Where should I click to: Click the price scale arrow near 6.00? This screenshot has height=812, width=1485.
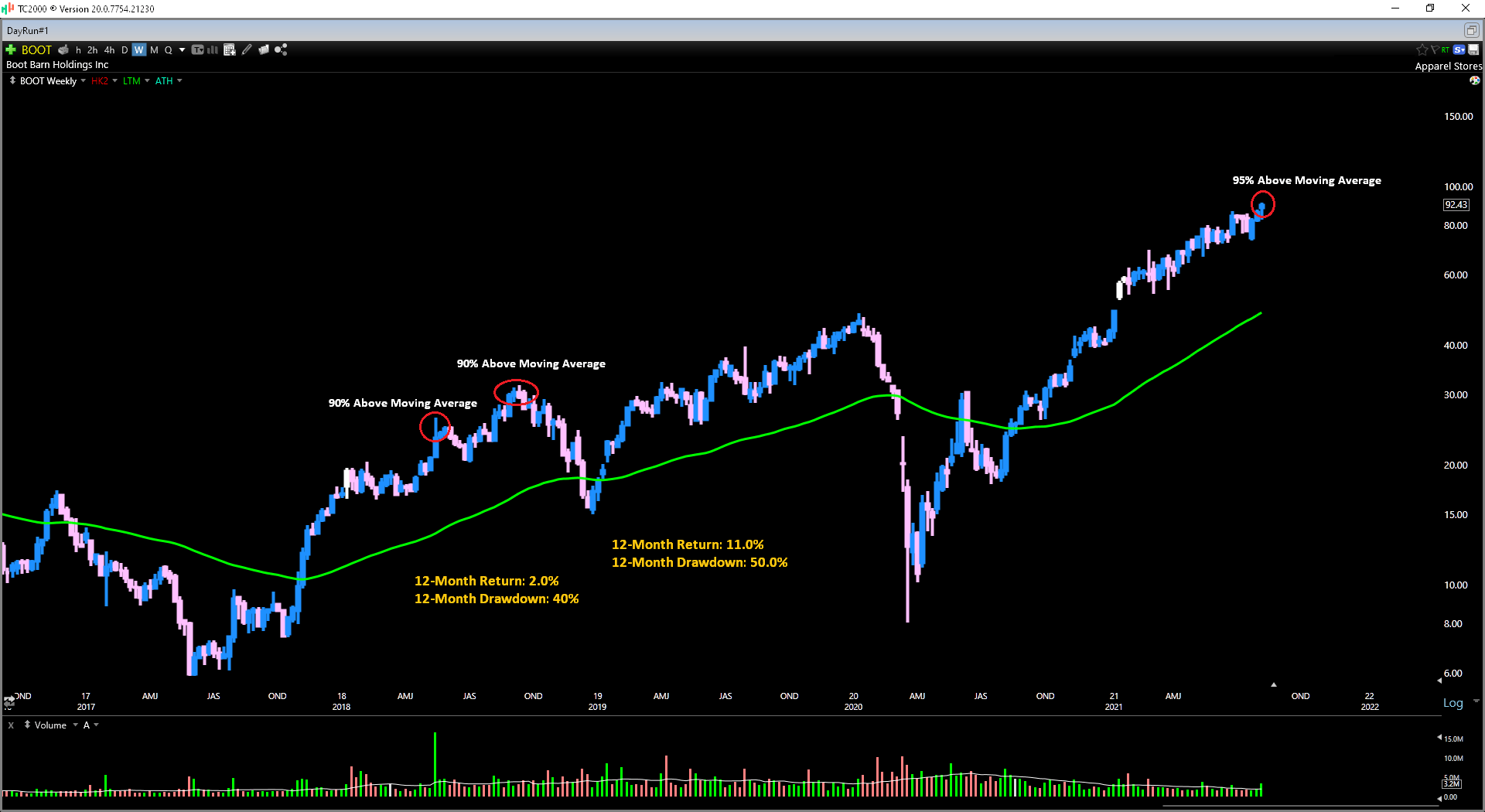click(1439, 681)
